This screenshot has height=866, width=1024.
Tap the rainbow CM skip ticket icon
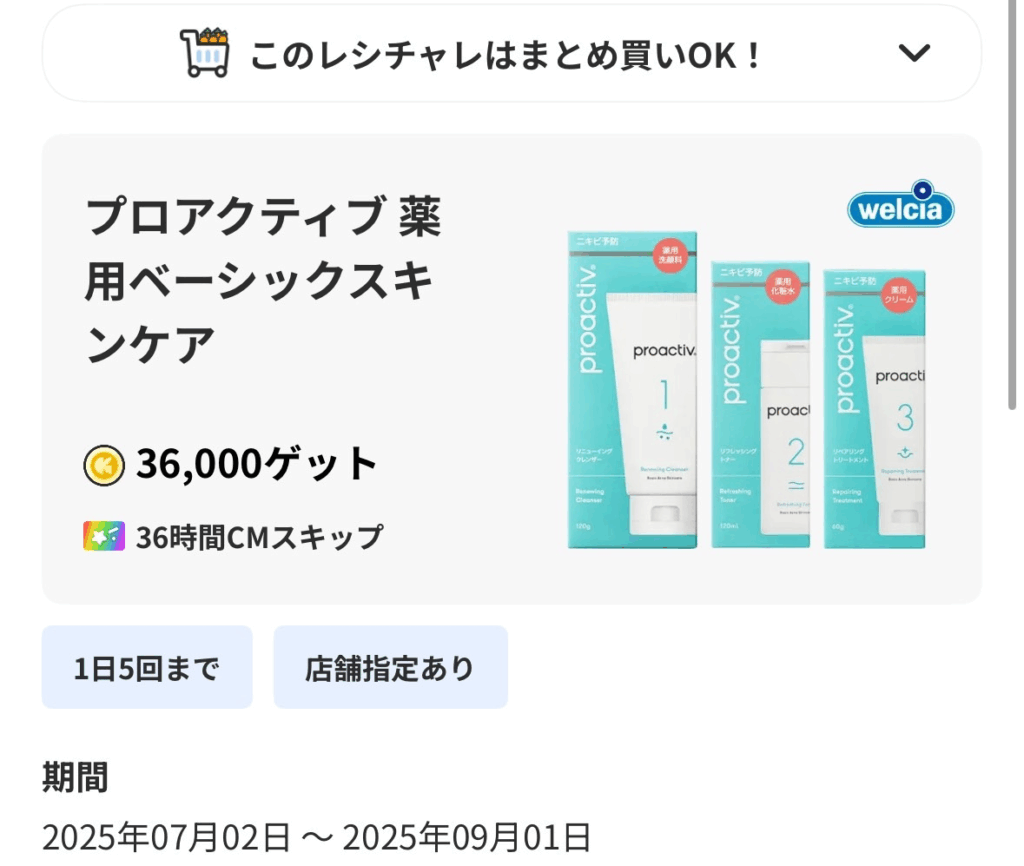click(x=104, y=536)
